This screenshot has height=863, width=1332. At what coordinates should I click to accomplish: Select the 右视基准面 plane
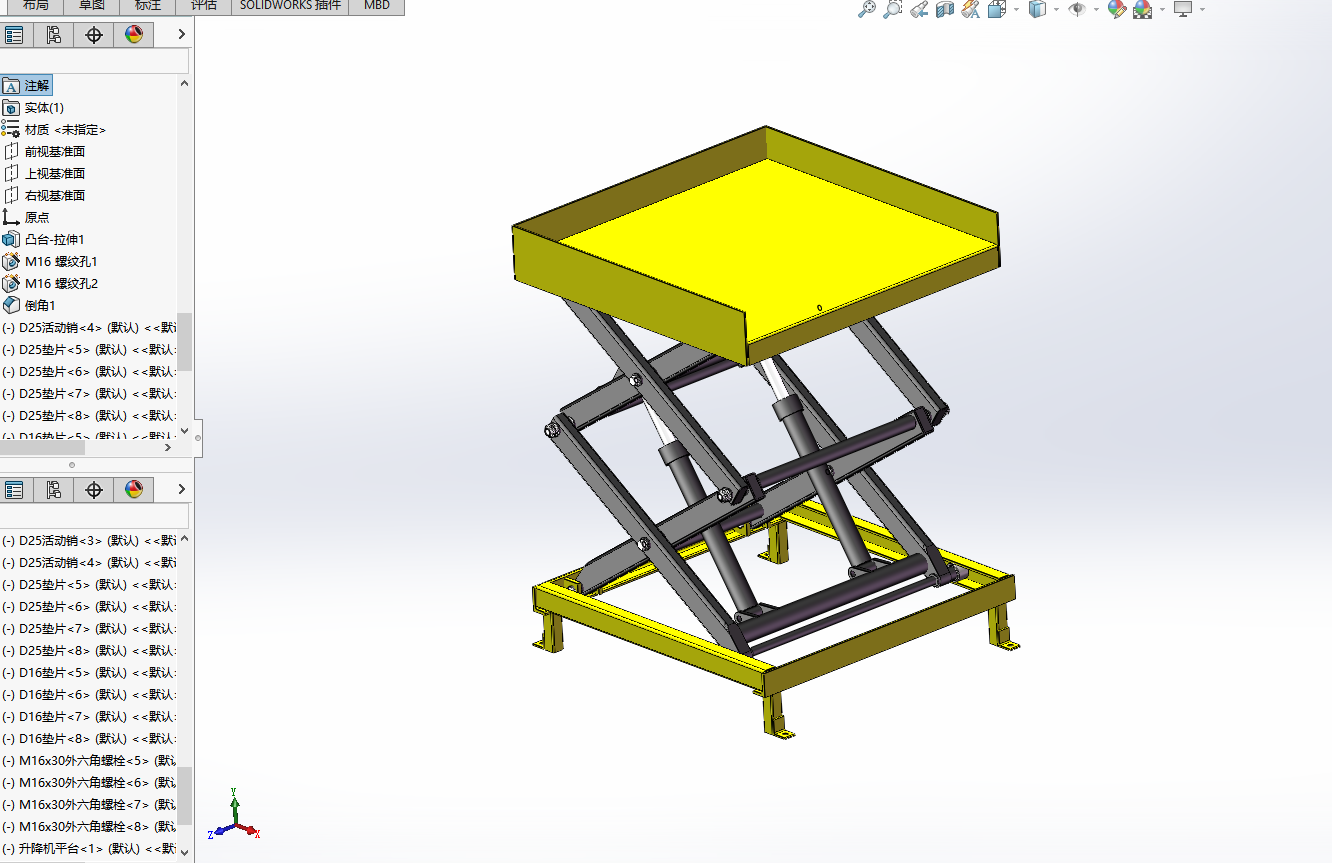[44, 196]
